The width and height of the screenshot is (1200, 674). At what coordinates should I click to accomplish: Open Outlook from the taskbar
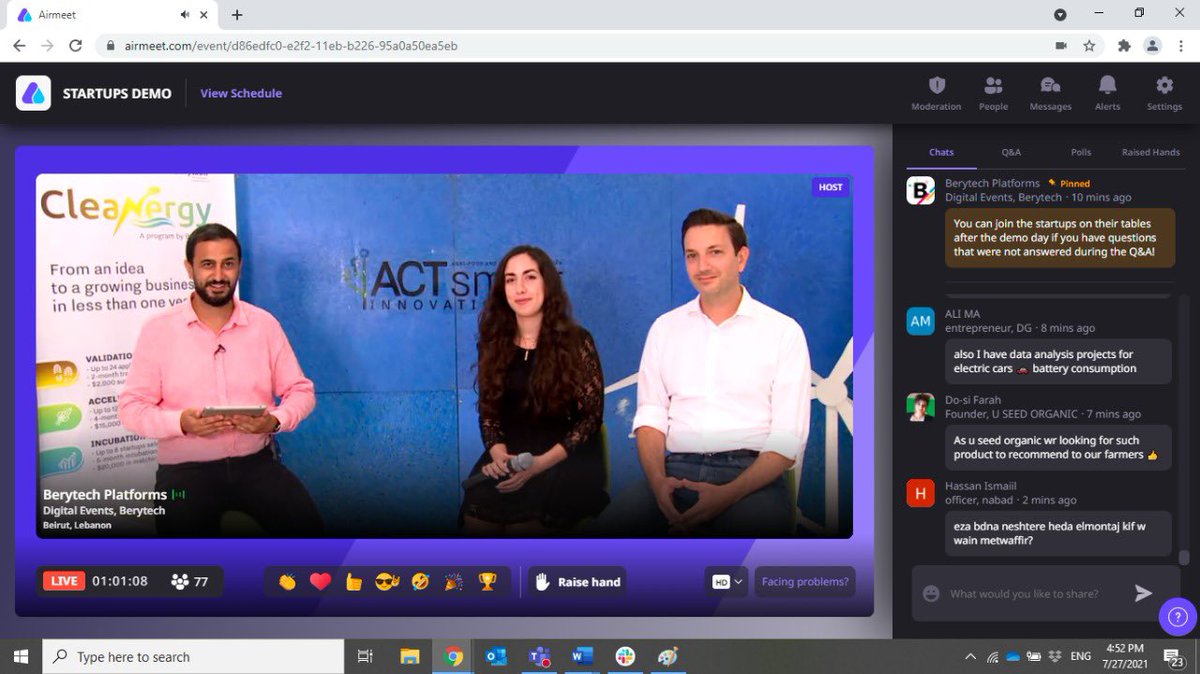496,656
